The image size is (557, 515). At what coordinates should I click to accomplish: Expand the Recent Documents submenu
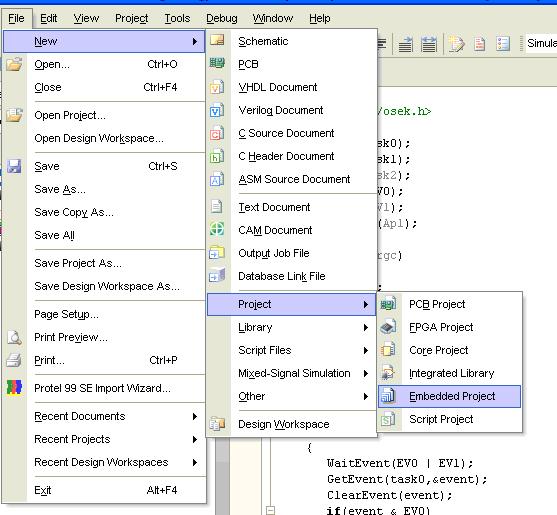(195, 416)
